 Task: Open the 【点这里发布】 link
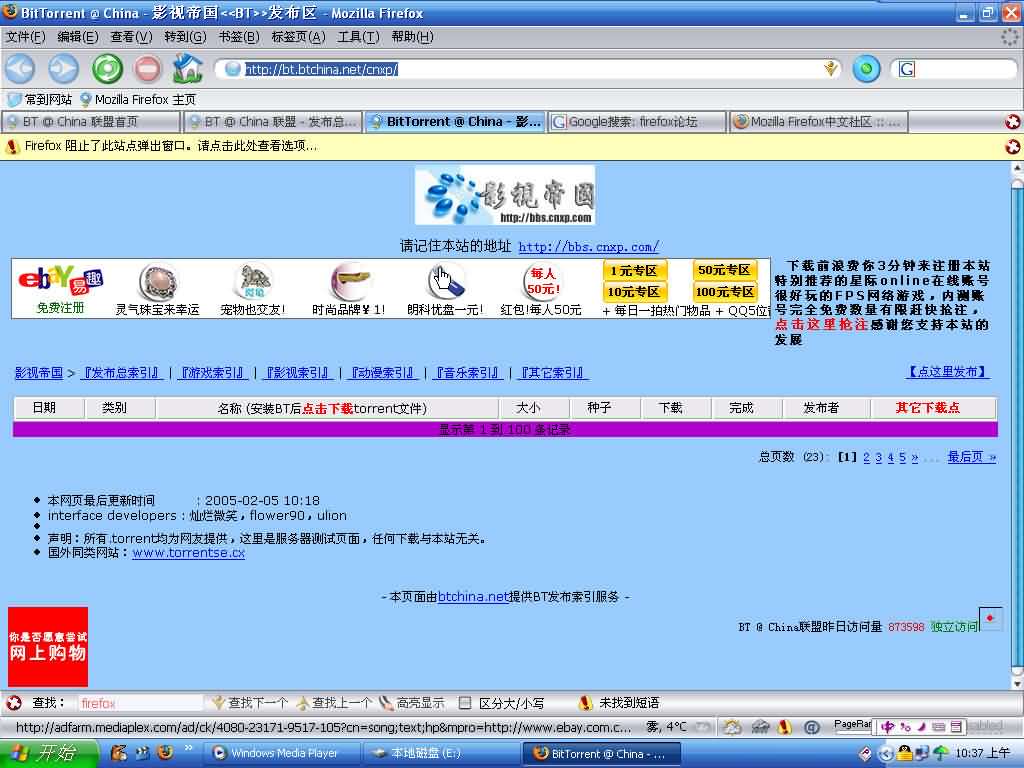pos(948,372)
